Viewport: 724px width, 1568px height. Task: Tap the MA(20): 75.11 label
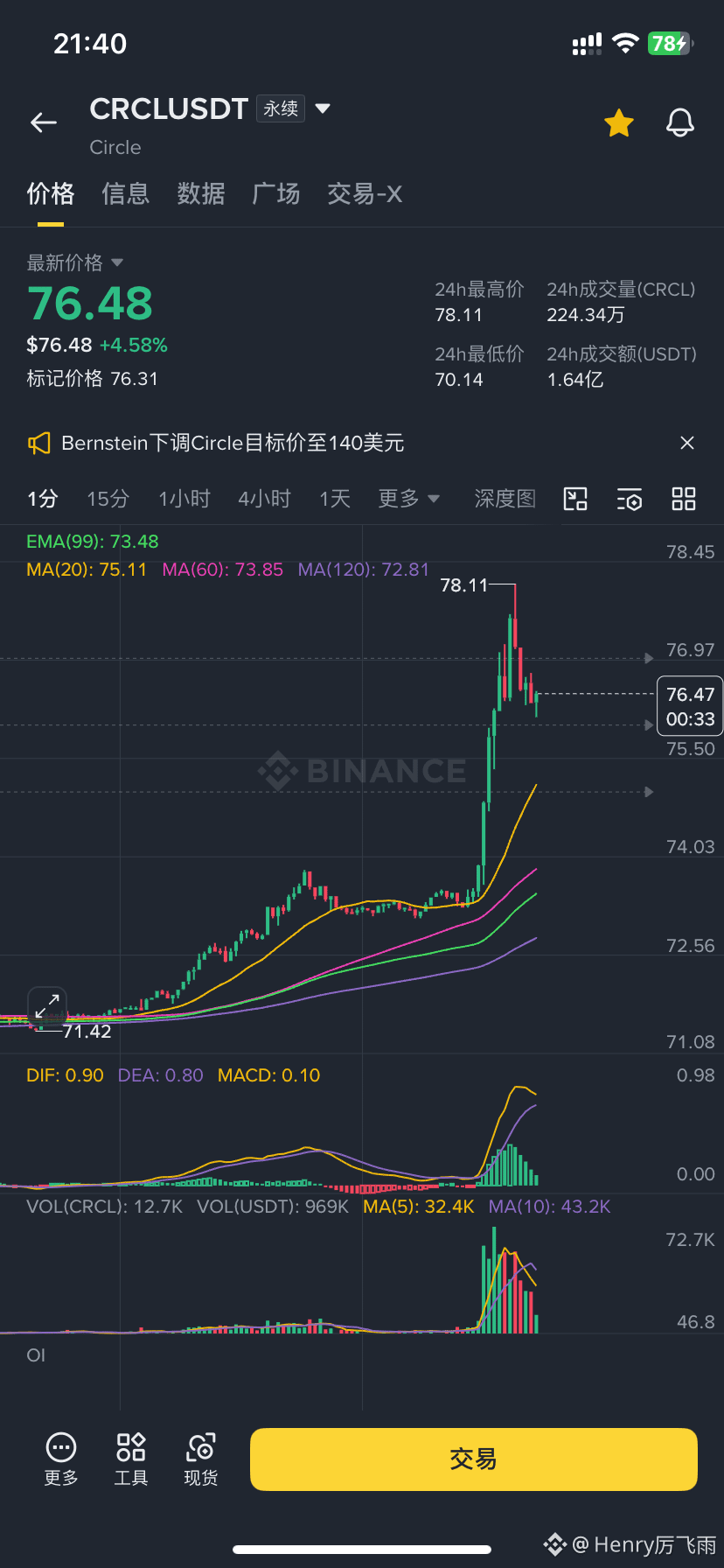click(x=87, y=570)
